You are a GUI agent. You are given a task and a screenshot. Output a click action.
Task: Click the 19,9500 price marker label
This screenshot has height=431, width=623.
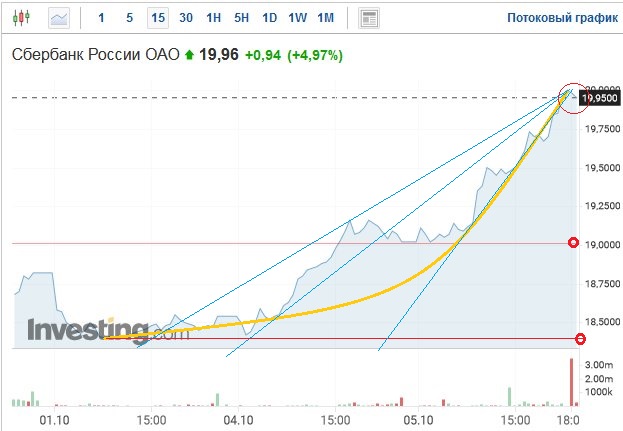tap(600, 98)
